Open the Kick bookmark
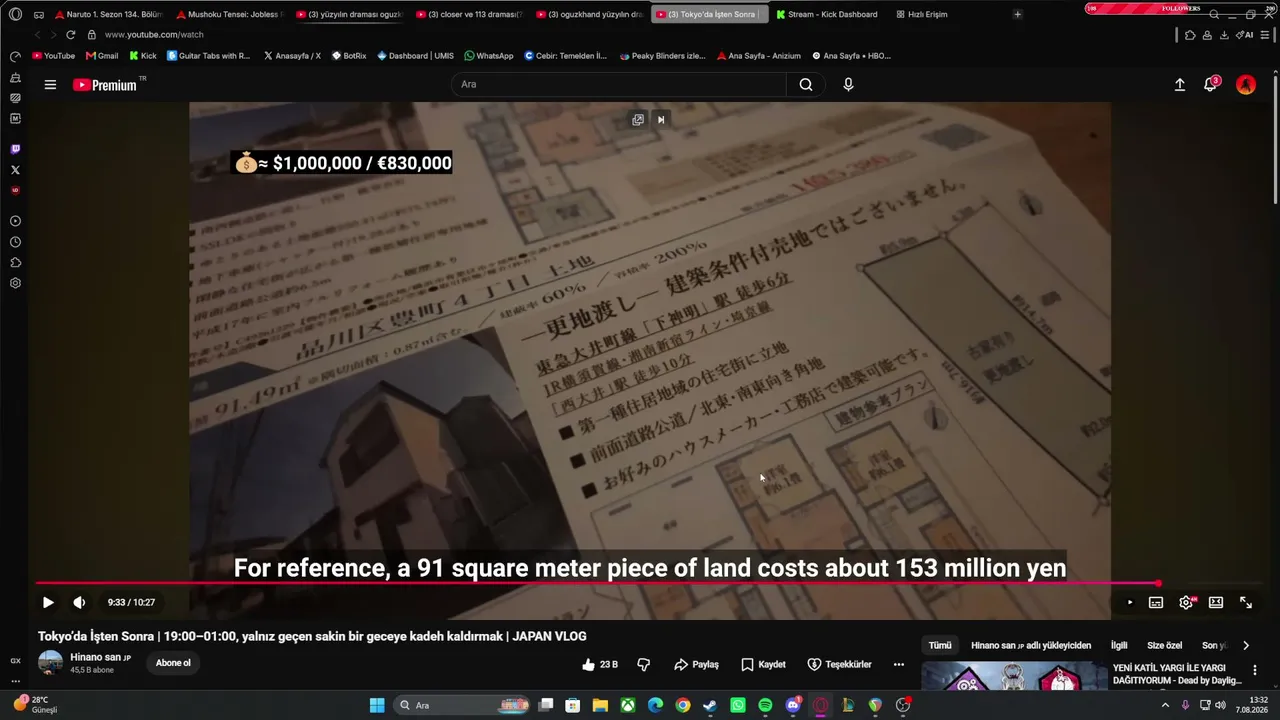This screenshot has height=720, width=1280. pos(143,56)
